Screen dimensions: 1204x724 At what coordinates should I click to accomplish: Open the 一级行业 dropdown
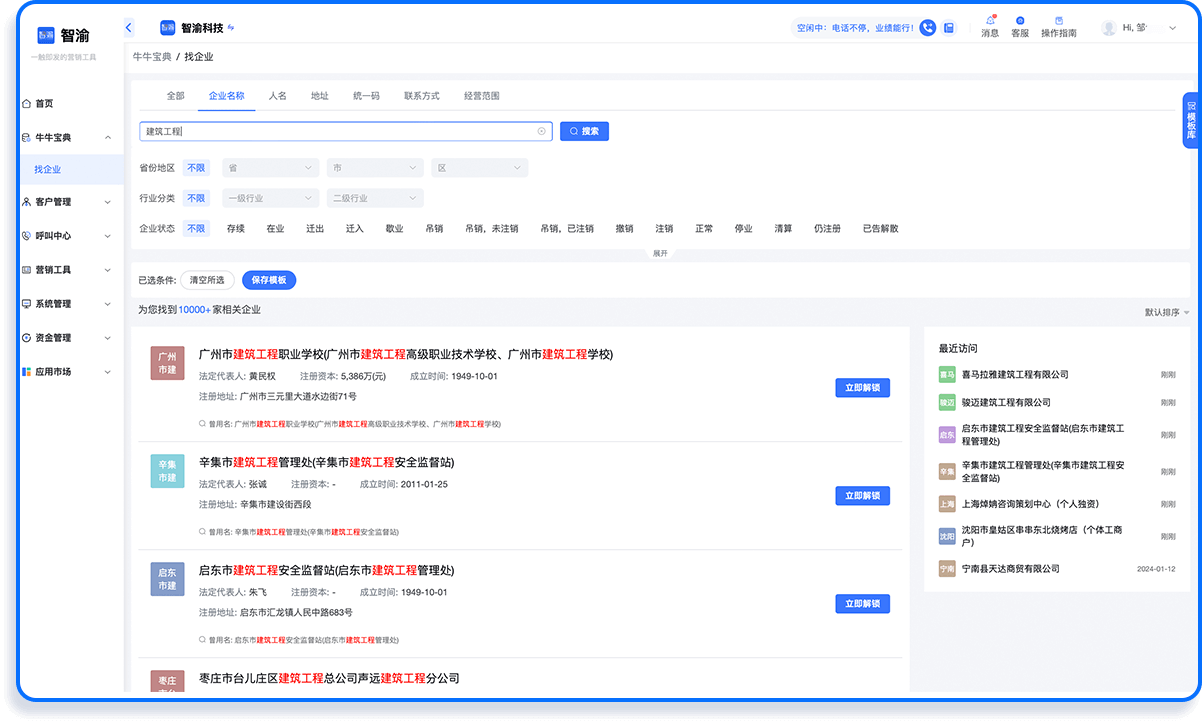coord(270,198)
